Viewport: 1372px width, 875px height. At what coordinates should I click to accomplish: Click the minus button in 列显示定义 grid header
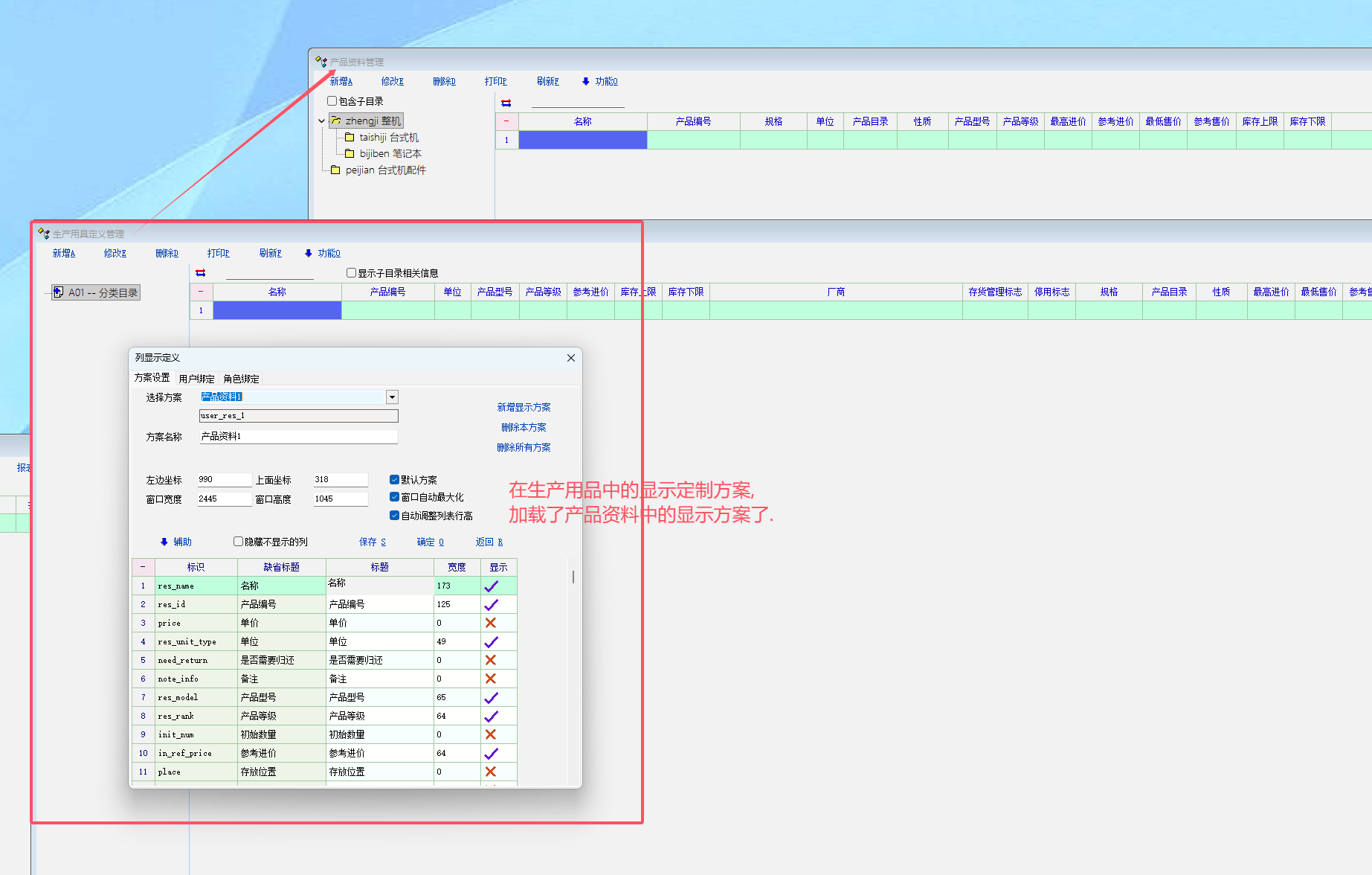pyautogui.click(x=144, y=567)
